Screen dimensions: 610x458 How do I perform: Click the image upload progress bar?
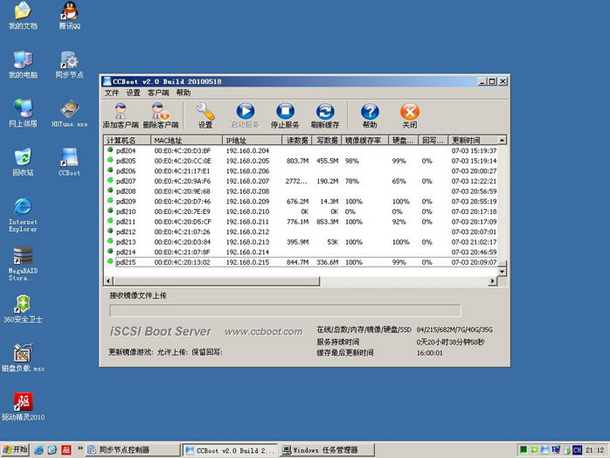tap(285, 311)
